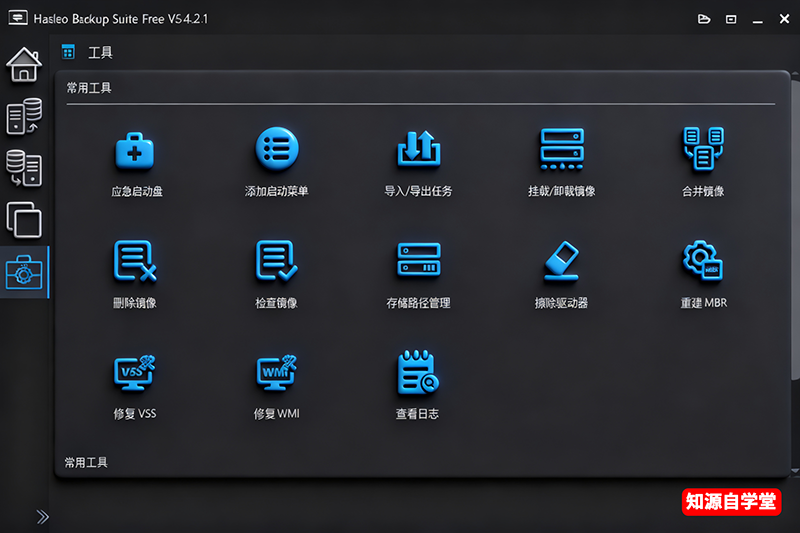The image size is (800, 533).
Task: Minimize the Hasleo Backup Suite window
Action: point(758,20)
